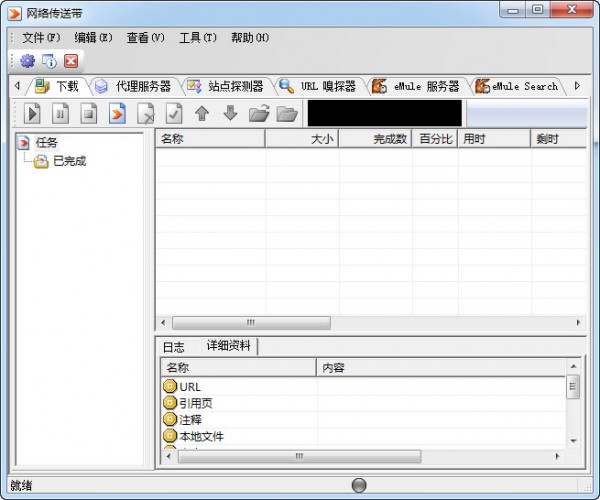
Task: Click the settings gear icon
Action: pyautogui.click(x=27, y=61)
